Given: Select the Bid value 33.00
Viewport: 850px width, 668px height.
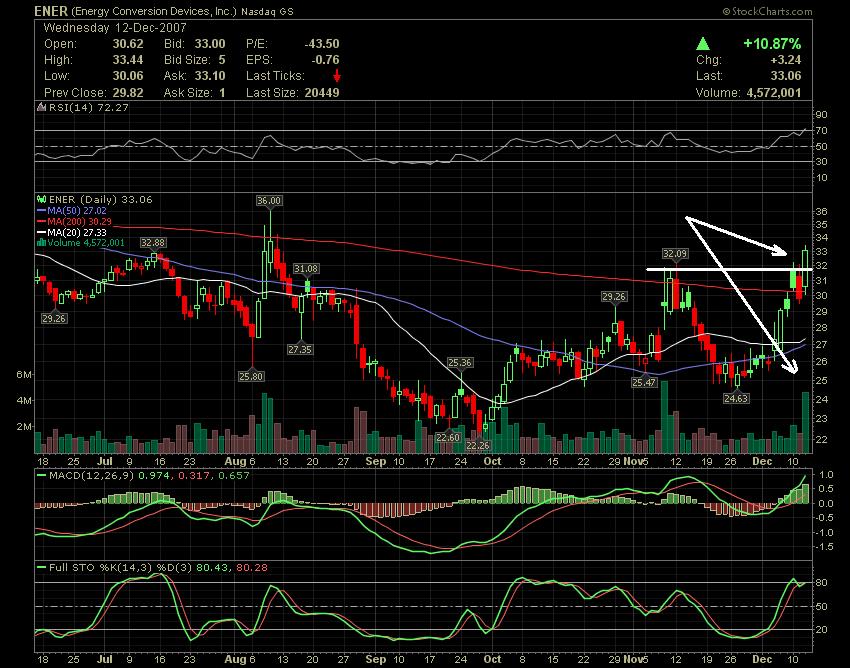Looking at the screenshot, I should click(210, 44).
